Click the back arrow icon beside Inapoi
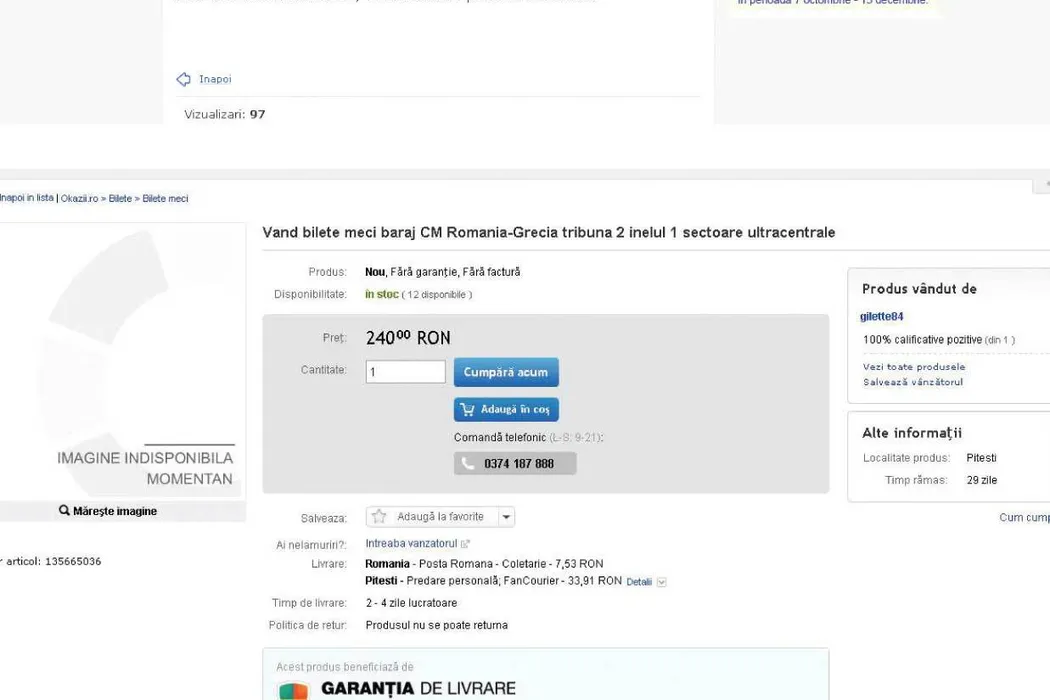 [183, 79]
